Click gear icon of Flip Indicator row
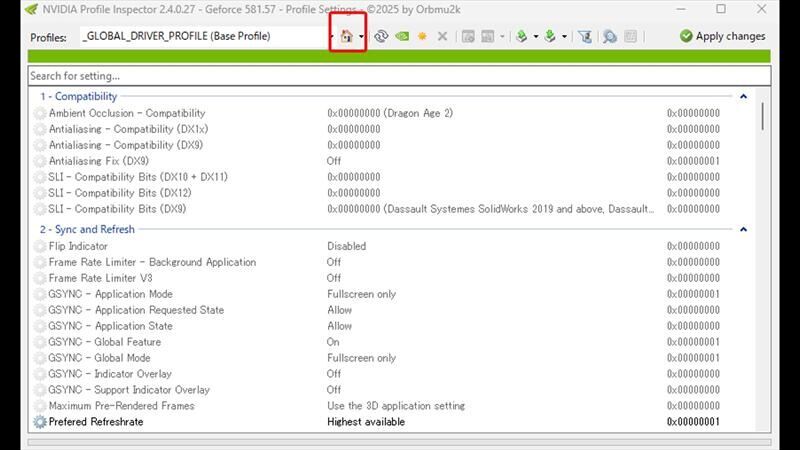The image size is (800, 450). pyautogui.click(x=40, y=246)
